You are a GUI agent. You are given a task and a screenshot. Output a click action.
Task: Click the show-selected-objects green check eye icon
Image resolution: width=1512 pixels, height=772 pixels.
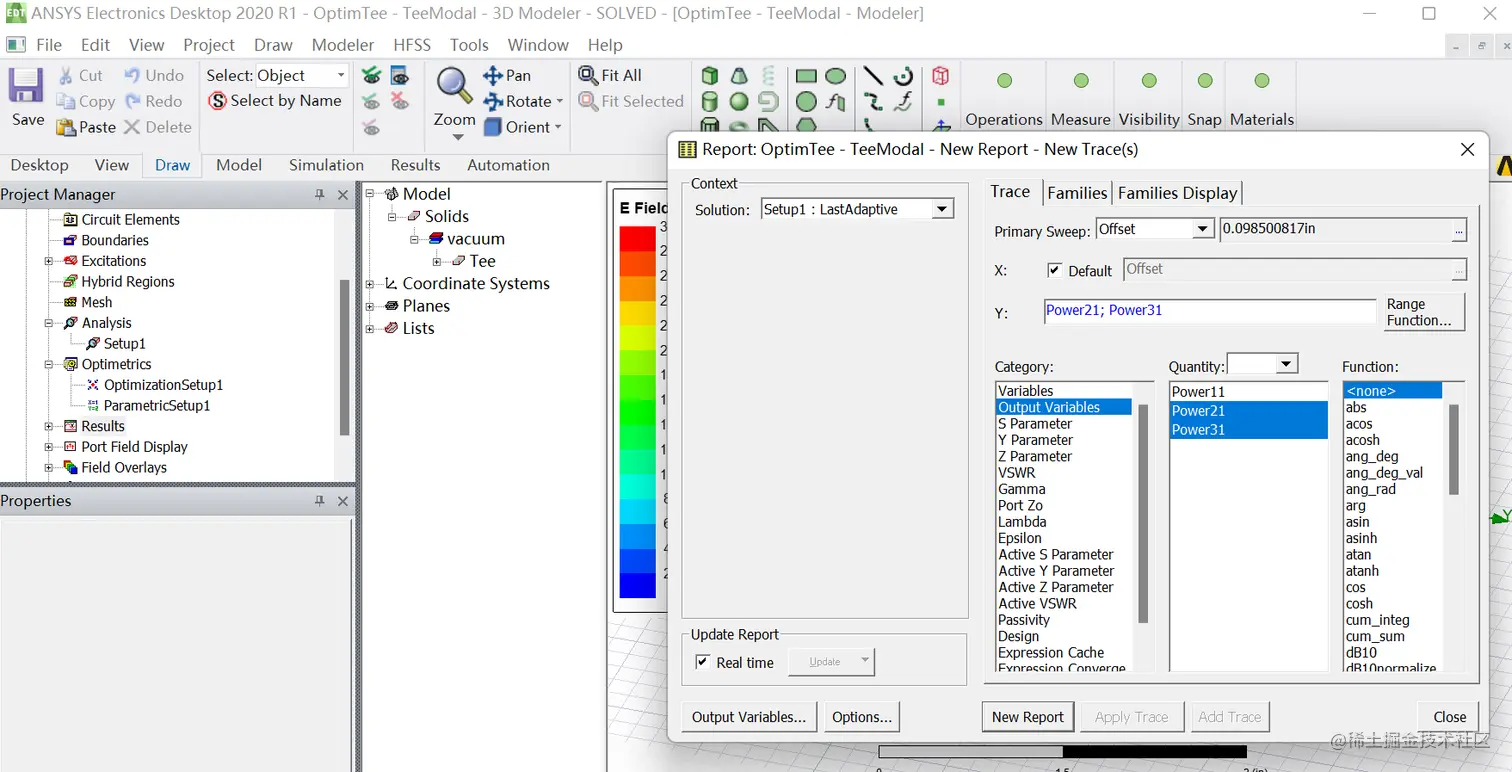tap(371, 75)
